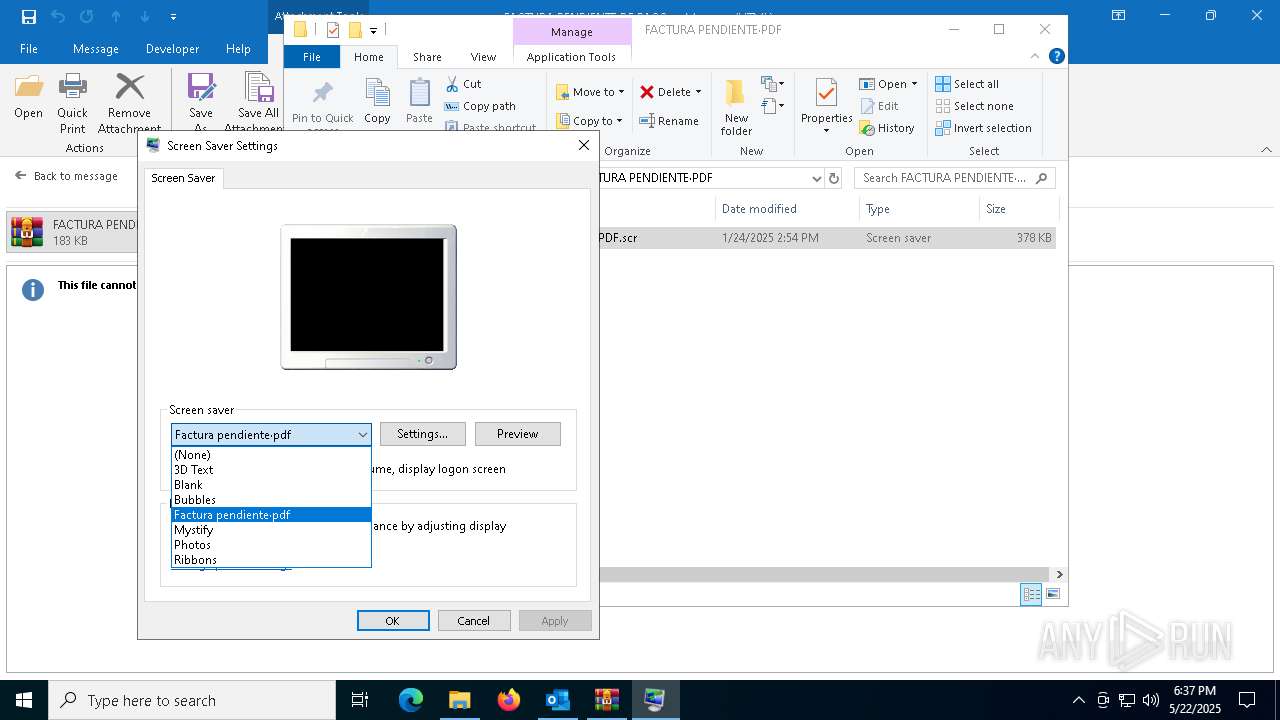
Task: Select (None) in screen saver list
Action: (x=271, y=454)
